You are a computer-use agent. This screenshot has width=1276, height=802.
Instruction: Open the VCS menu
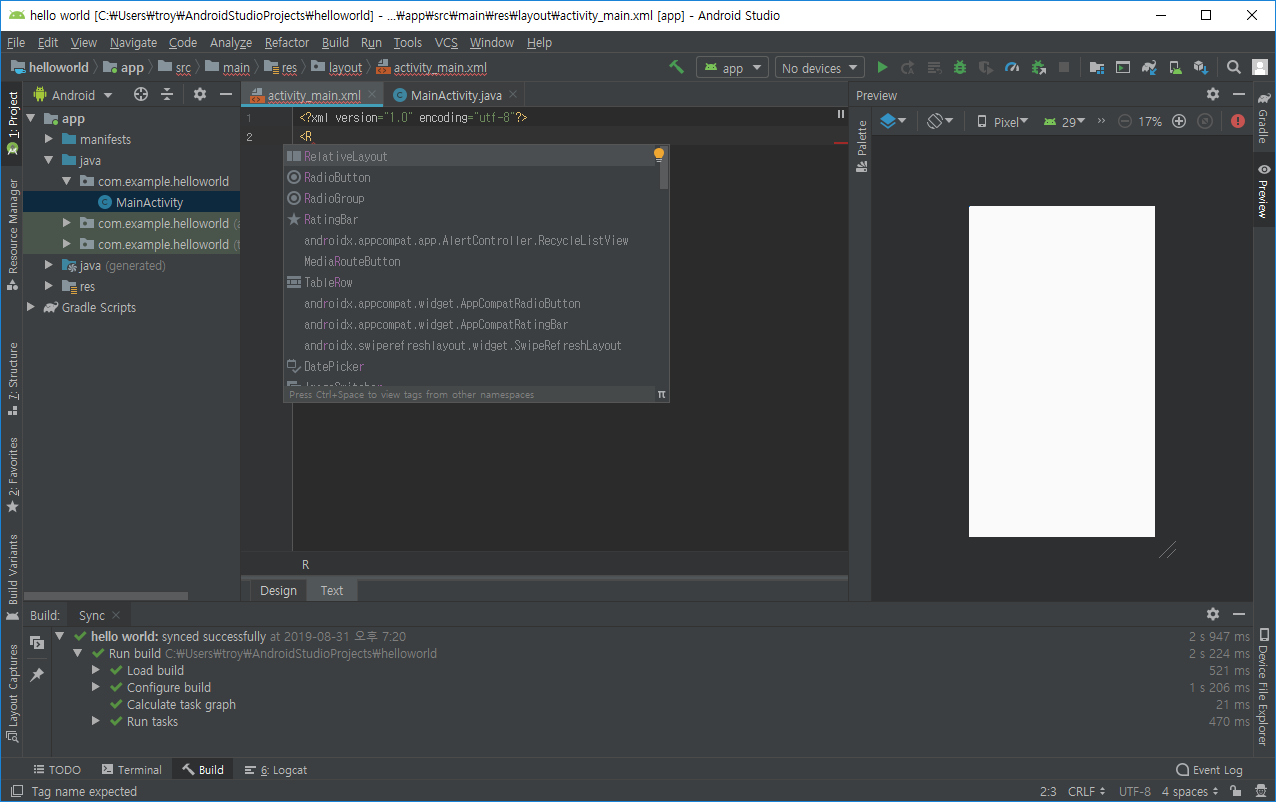[x=446, y=42]
